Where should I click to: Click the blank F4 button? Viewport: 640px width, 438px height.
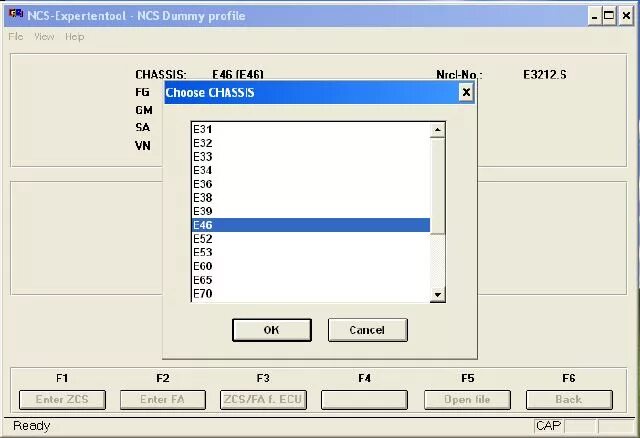point(364,400)
